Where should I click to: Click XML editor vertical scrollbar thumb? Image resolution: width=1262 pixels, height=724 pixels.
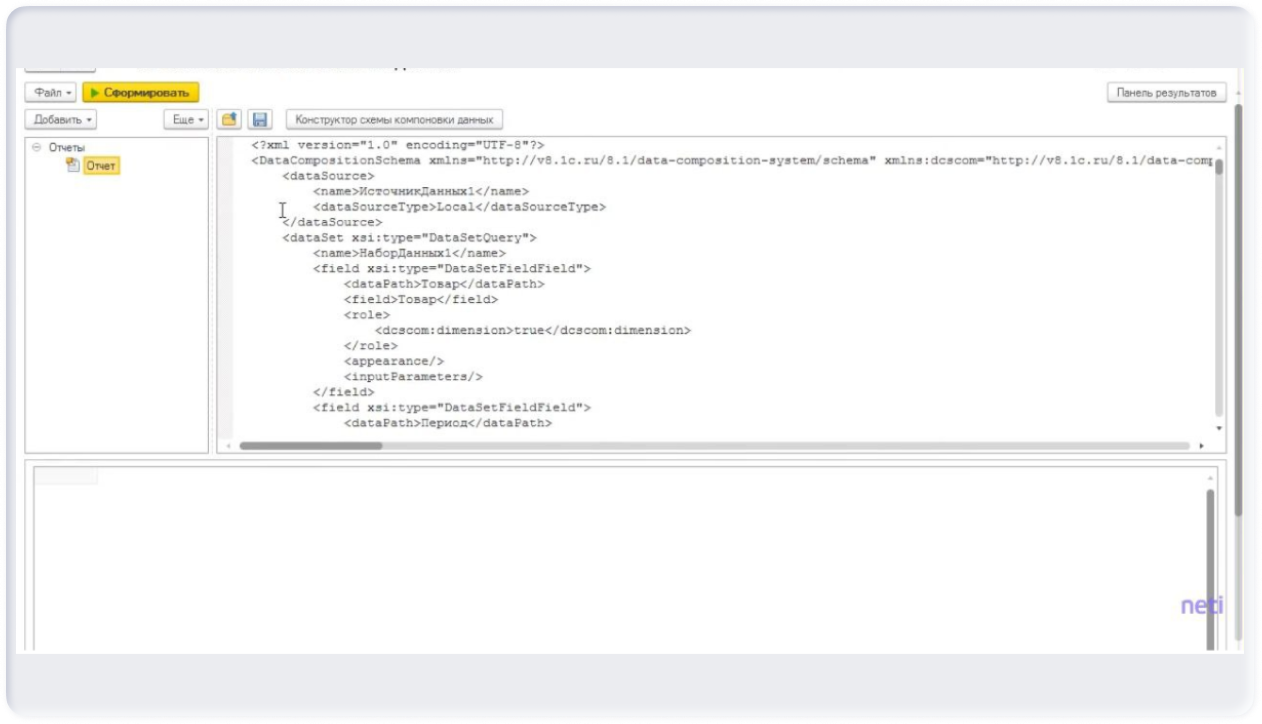1219,166
